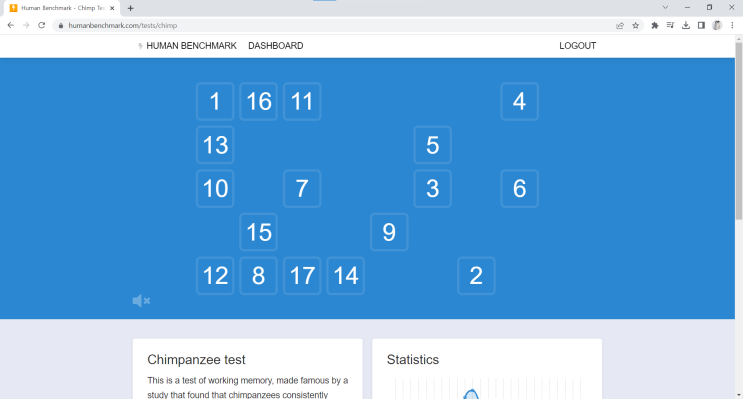
Task: Tap the number 16 square
Action: pyautogui.click(x=259, y=101)
